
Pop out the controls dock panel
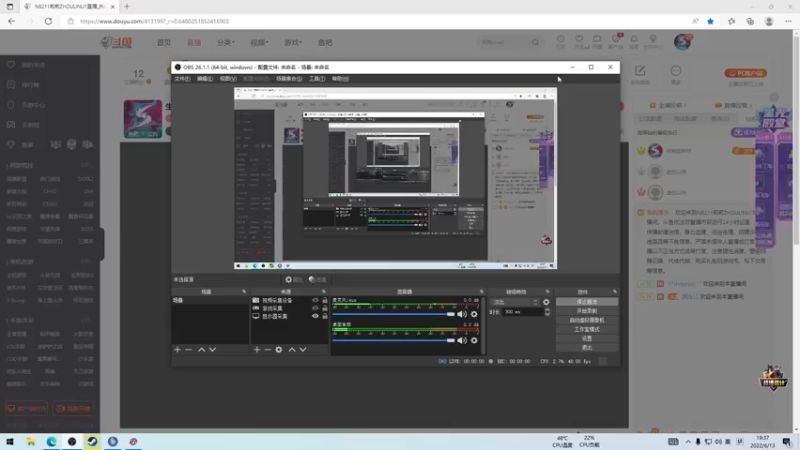(615, 292)
